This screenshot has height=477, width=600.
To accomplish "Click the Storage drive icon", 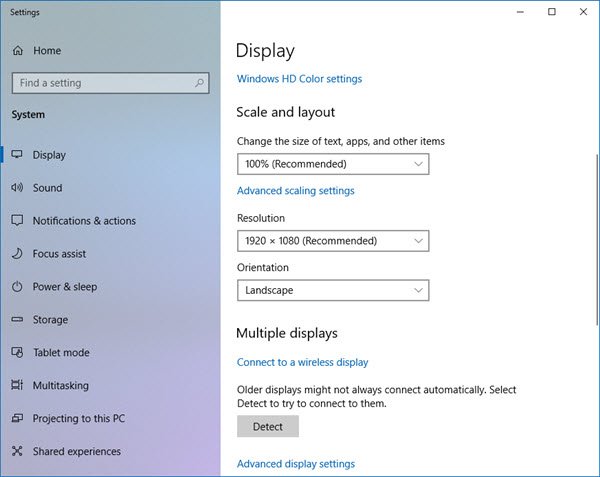I will pyautogui.click(x=17, y=319).
